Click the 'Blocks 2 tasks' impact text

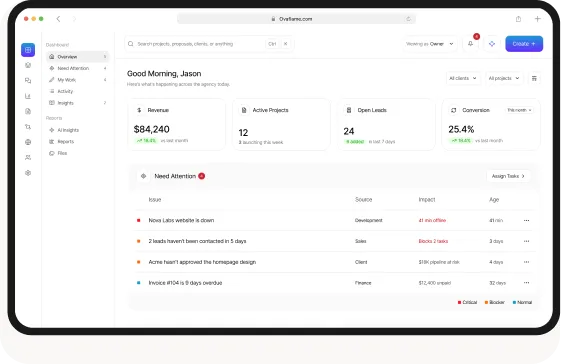click(x=433, y=241)
